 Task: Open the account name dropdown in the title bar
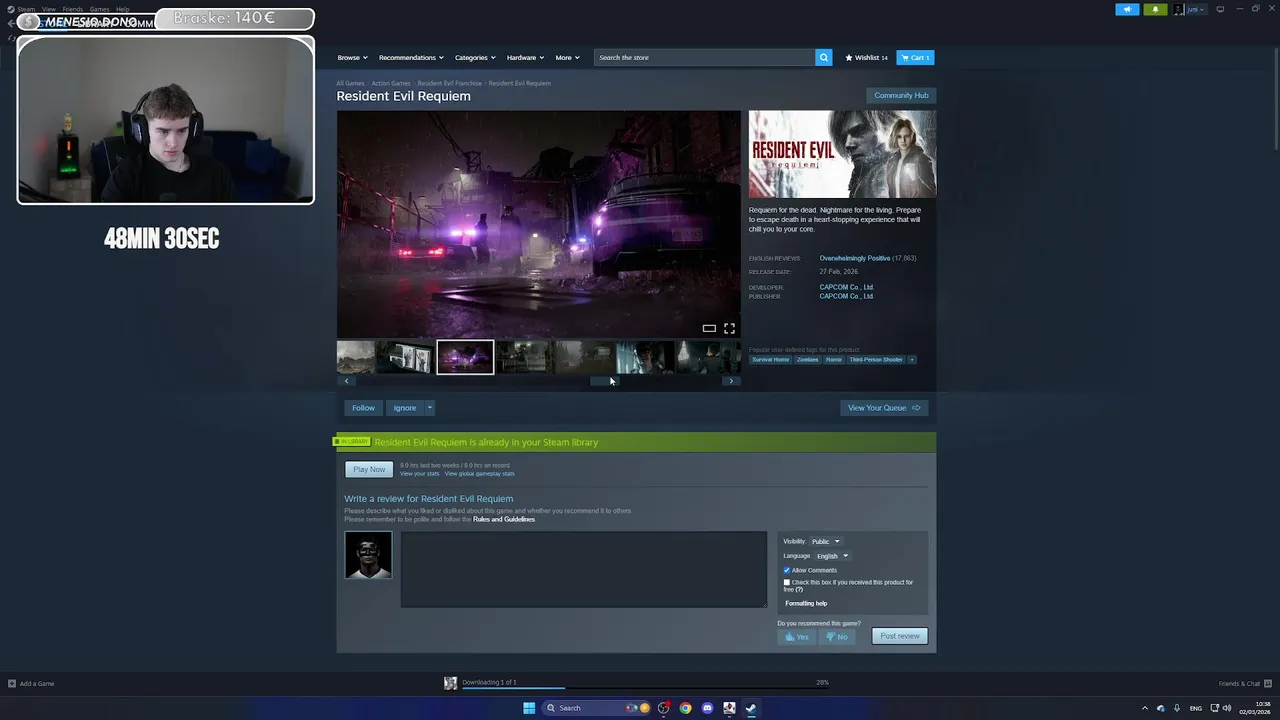pos(1196,9)
